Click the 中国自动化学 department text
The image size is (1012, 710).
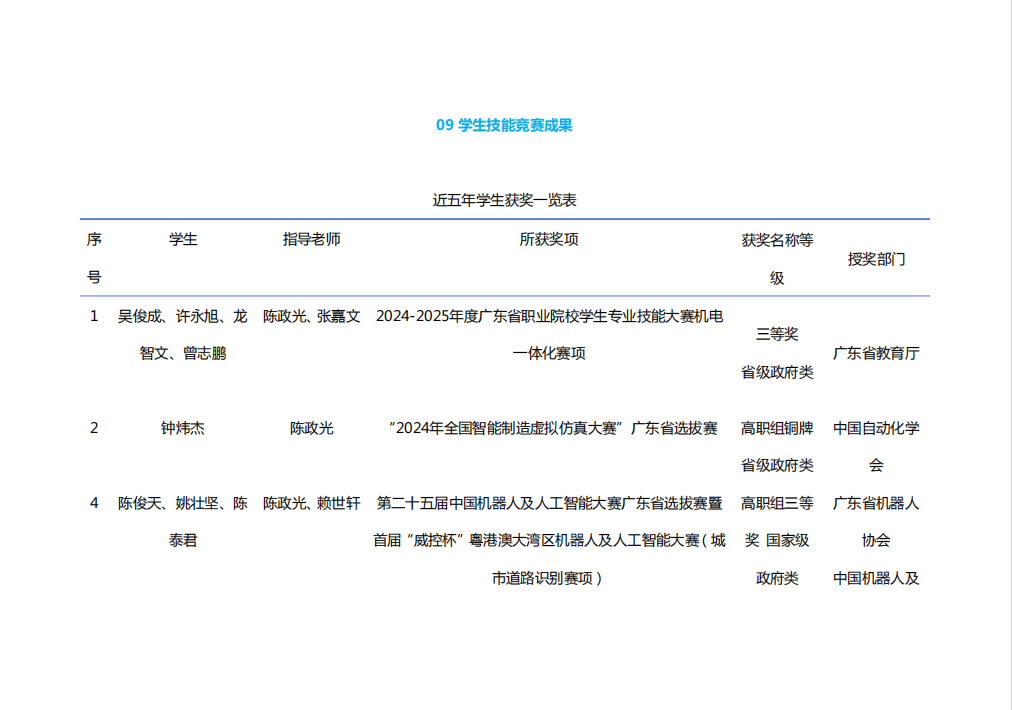pos(876,428)
